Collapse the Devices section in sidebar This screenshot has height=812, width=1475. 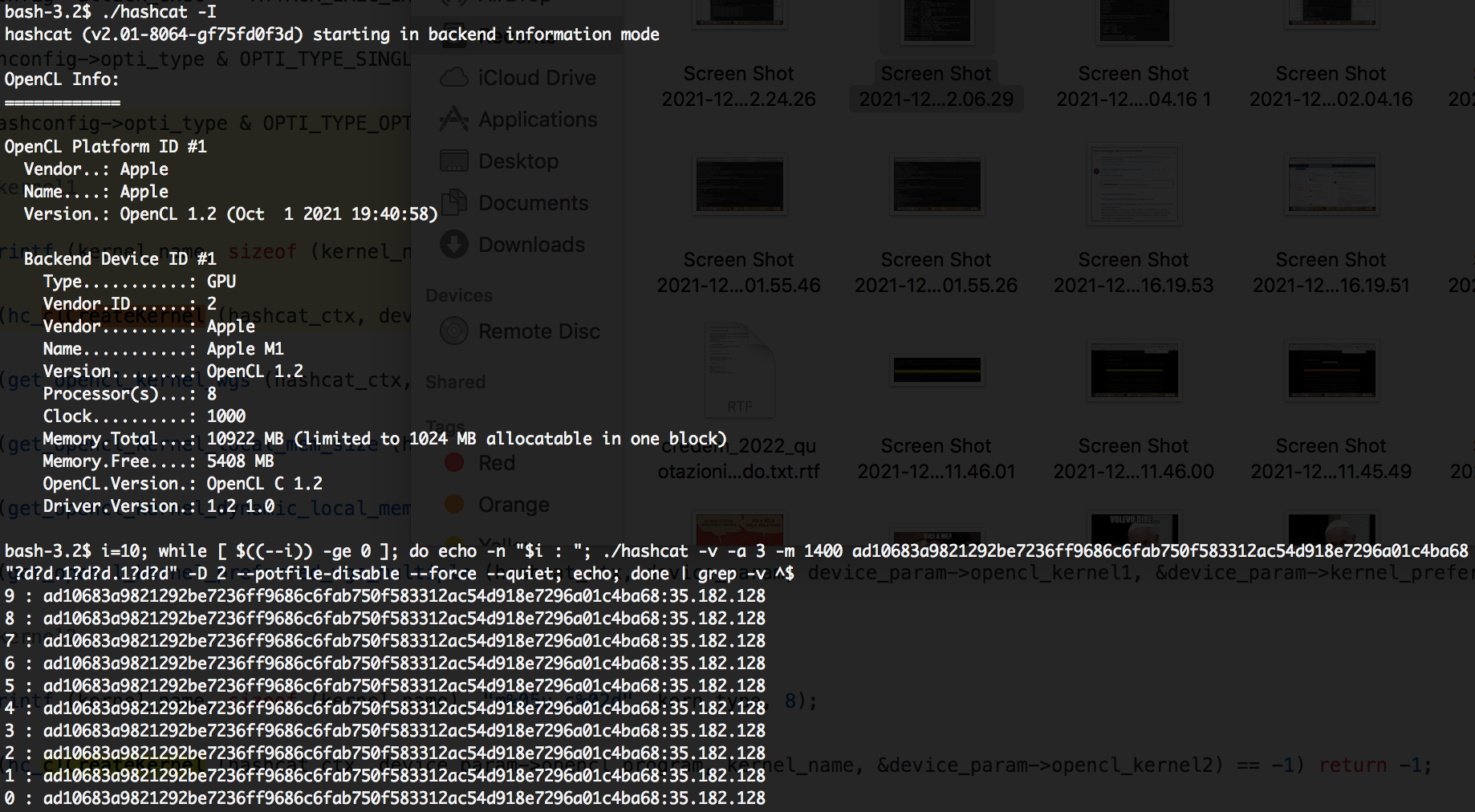tap(459, 294)
